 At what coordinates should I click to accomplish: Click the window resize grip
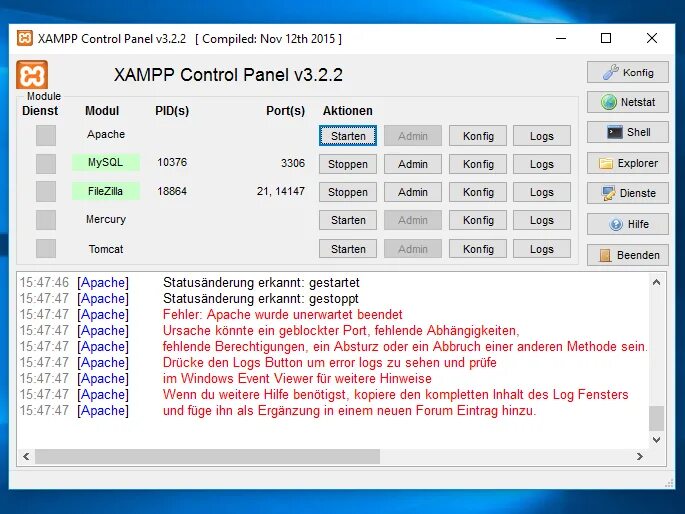click(669, 483)
